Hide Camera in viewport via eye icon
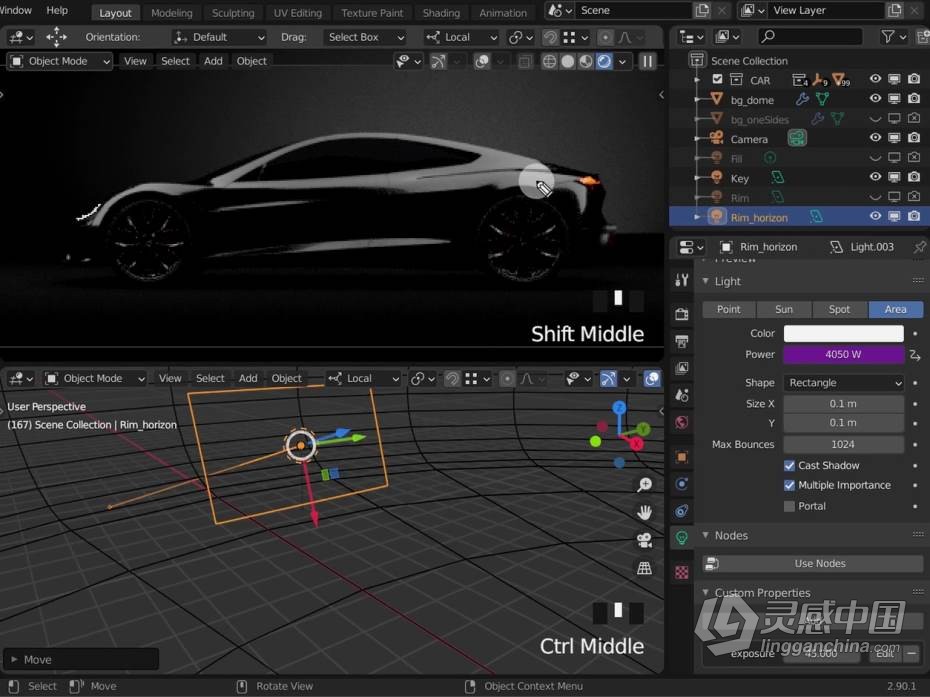The image size is (930, 697). (x=875, y=138)
